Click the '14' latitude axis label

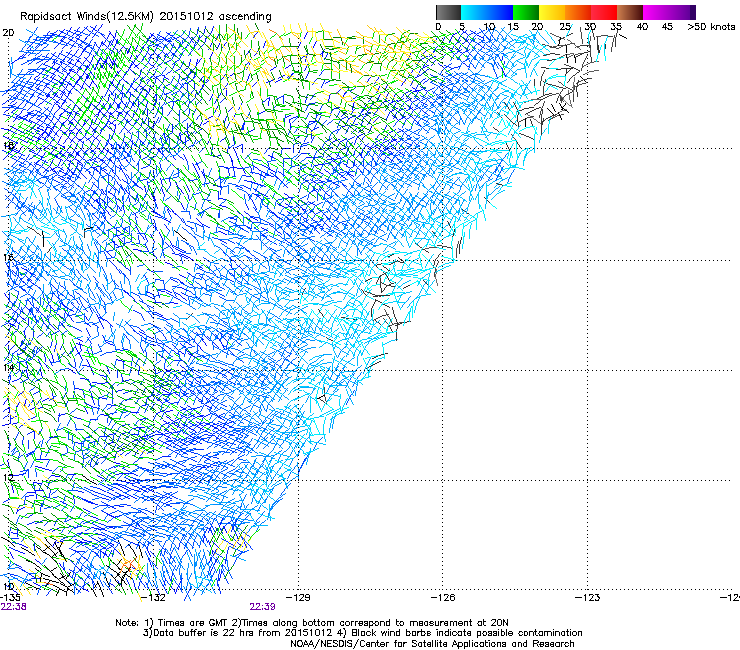point(8,367)
